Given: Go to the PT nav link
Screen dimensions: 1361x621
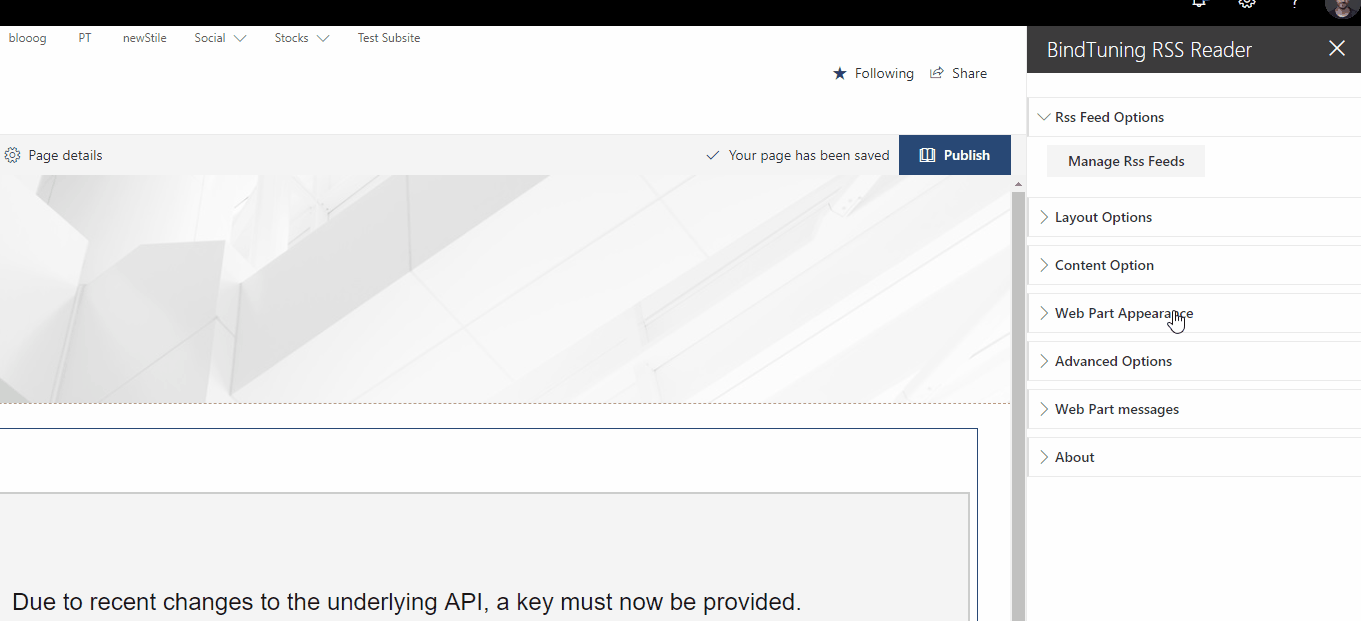Looking at the screenshot, I should click(x=85, y=38).
